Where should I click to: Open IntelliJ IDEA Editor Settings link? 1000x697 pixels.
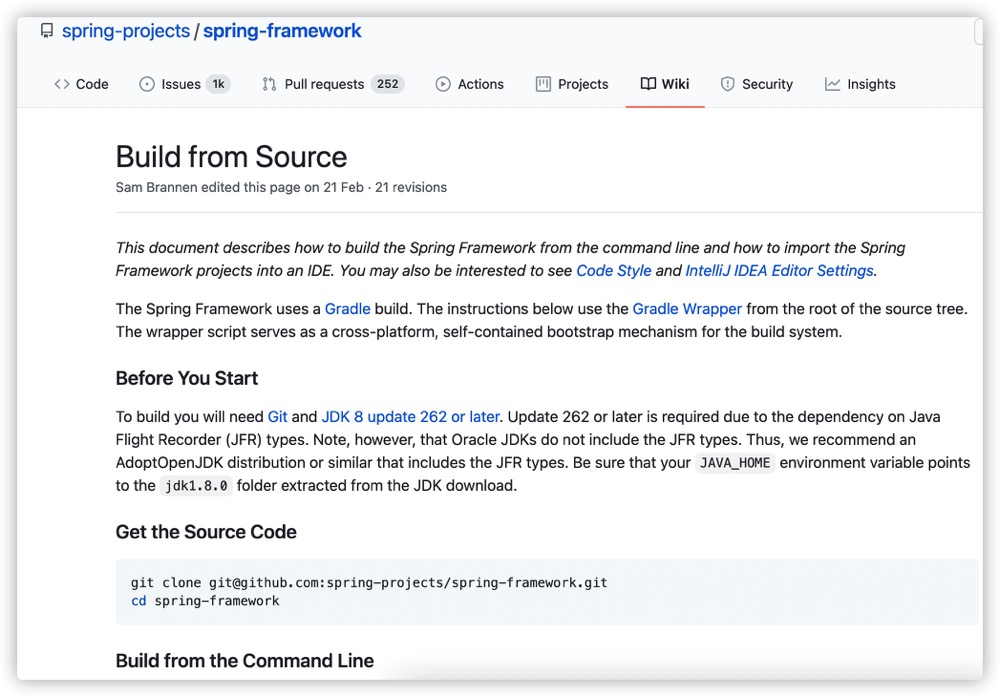point(779,270)
